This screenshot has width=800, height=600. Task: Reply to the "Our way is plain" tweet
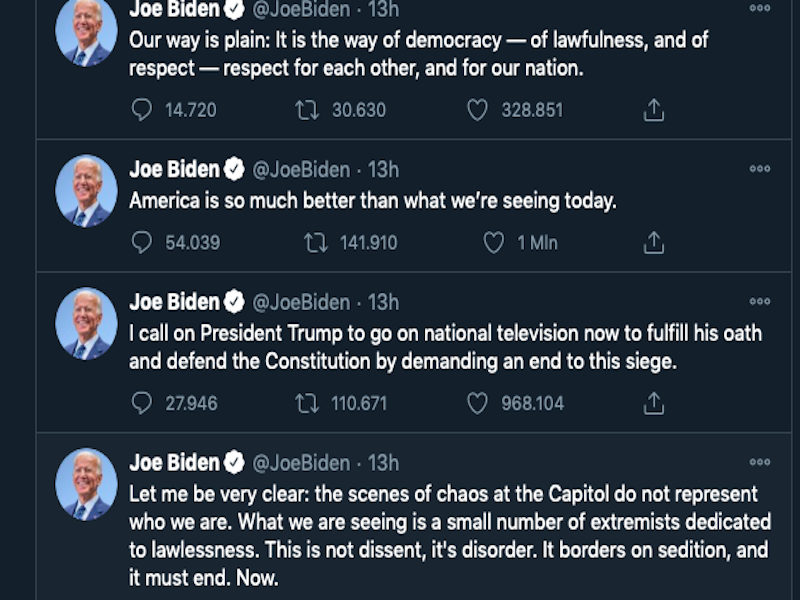[x=142, y=110]
